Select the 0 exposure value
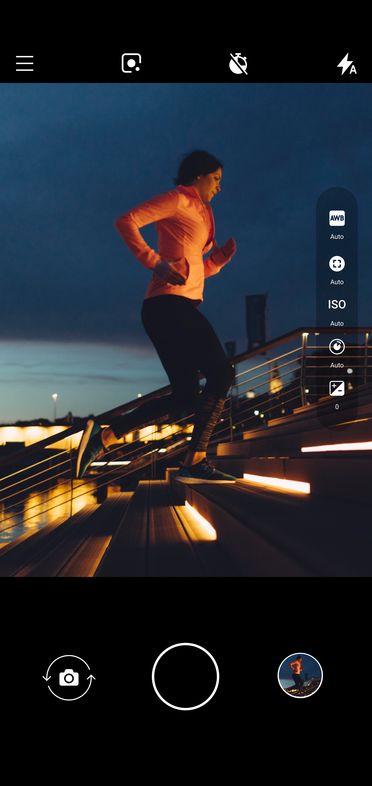 [337, 407]
